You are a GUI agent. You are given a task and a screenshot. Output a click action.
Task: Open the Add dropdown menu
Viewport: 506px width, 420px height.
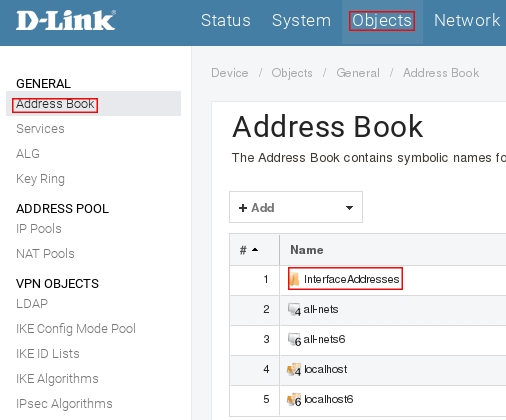(296, 207)
